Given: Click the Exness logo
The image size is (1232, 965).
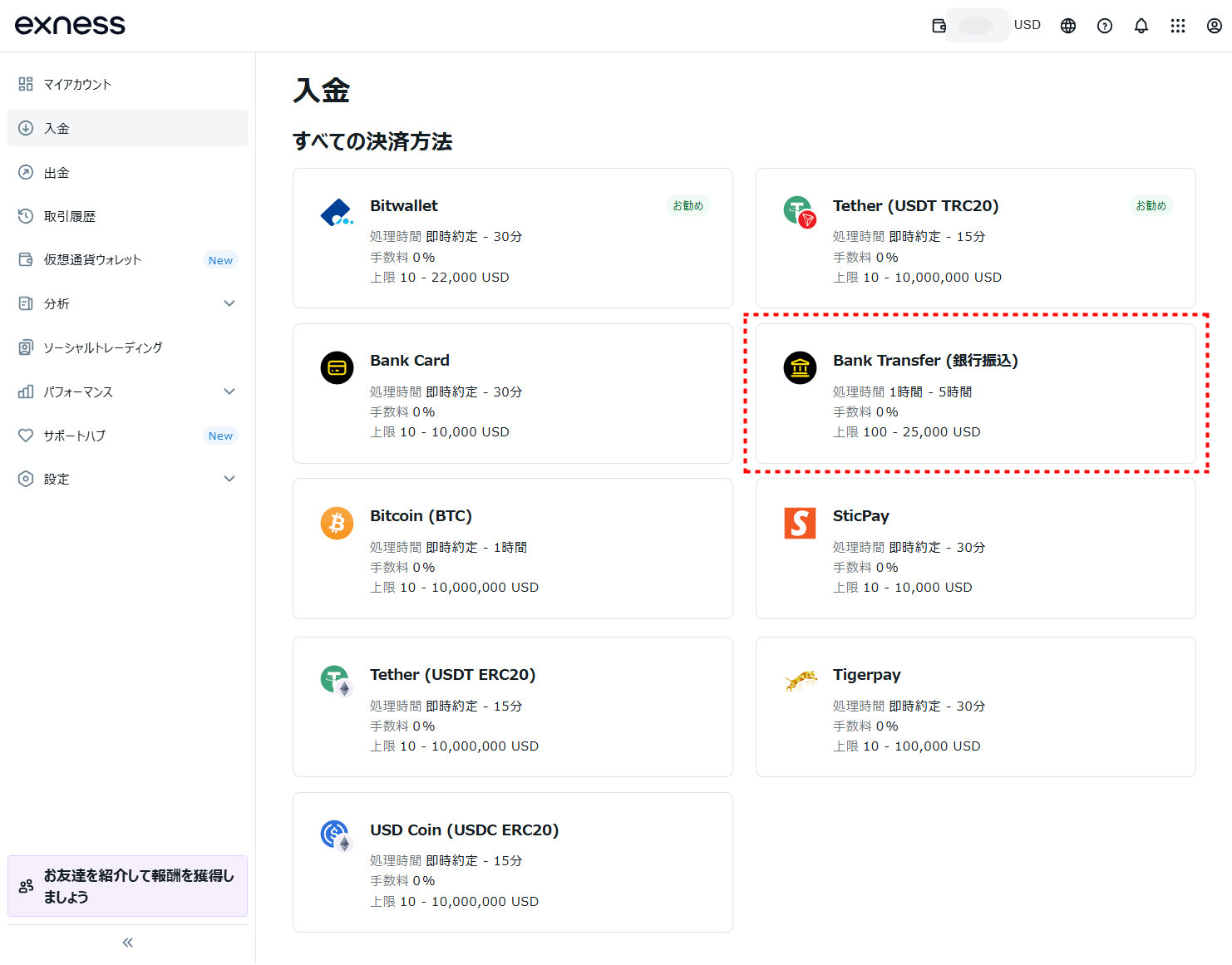Looking at the screenshot, I should [x=70, y=25].
